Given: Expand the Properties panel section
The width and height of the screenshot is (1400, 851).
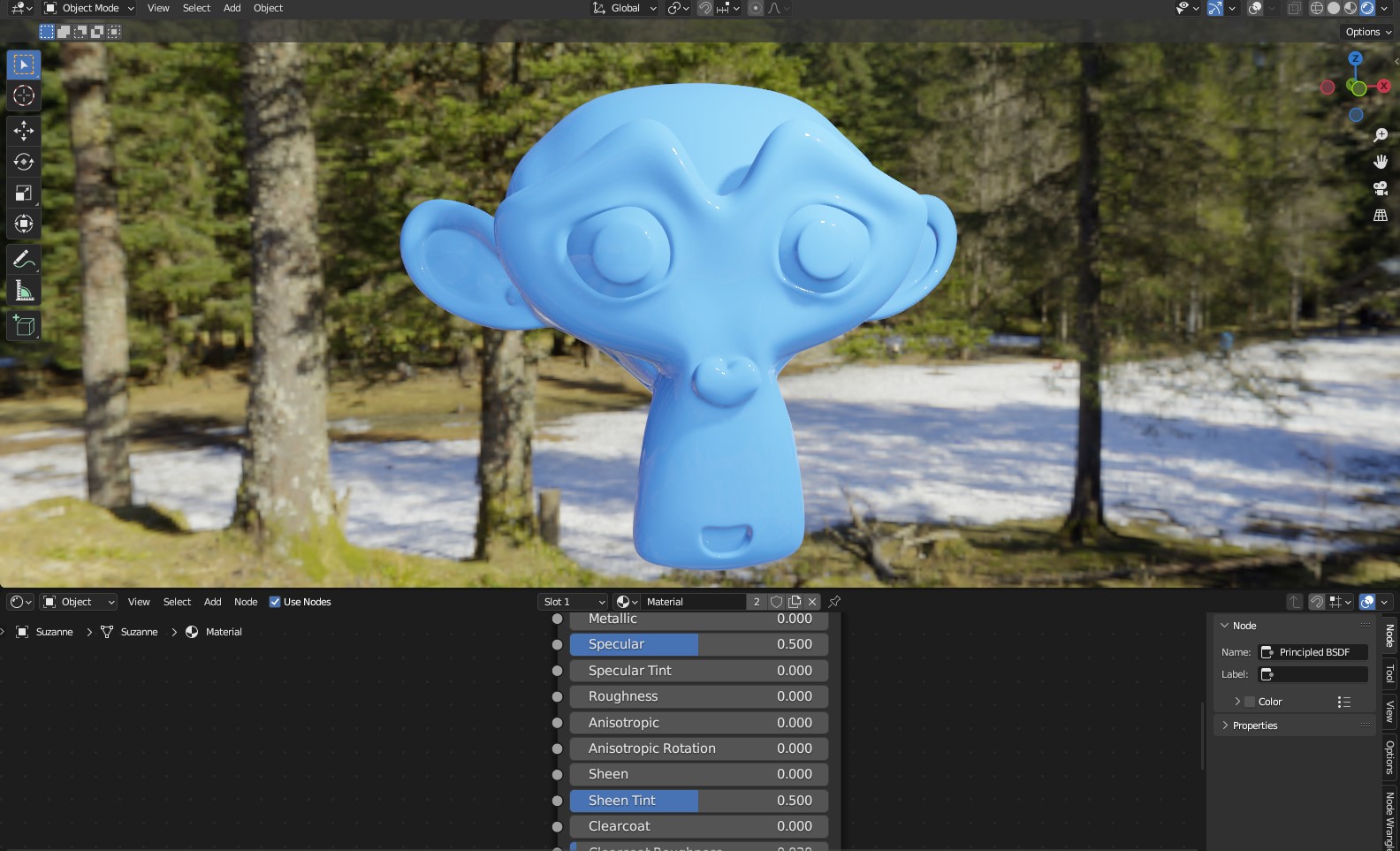Looking at the screenshot, I should click(x=1254, y=726).
